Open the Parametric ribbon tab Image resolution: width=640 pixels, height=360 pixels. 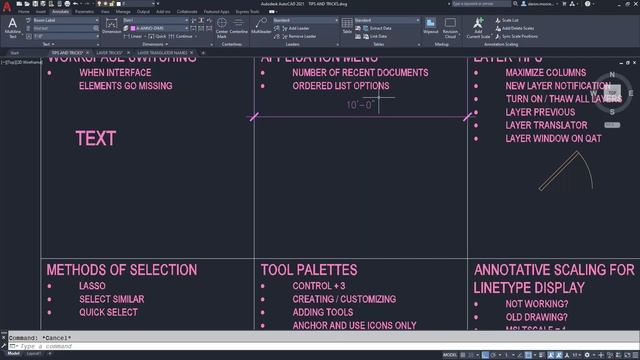(x=84, y=12)
